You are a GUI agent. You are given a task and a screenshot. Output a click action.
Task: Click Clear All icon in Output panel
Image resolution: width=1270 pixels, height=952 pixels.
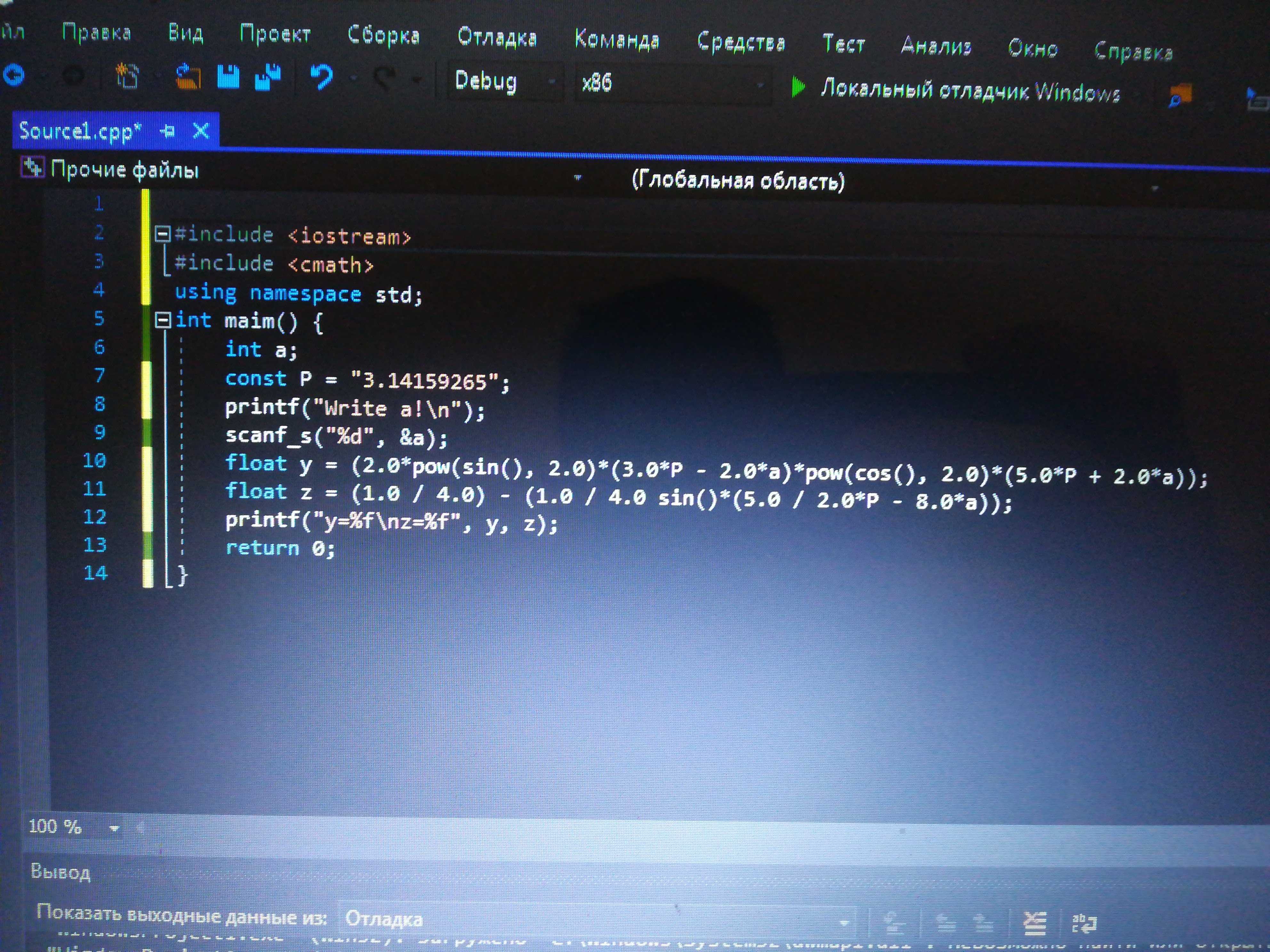[x=1035, y=923]
